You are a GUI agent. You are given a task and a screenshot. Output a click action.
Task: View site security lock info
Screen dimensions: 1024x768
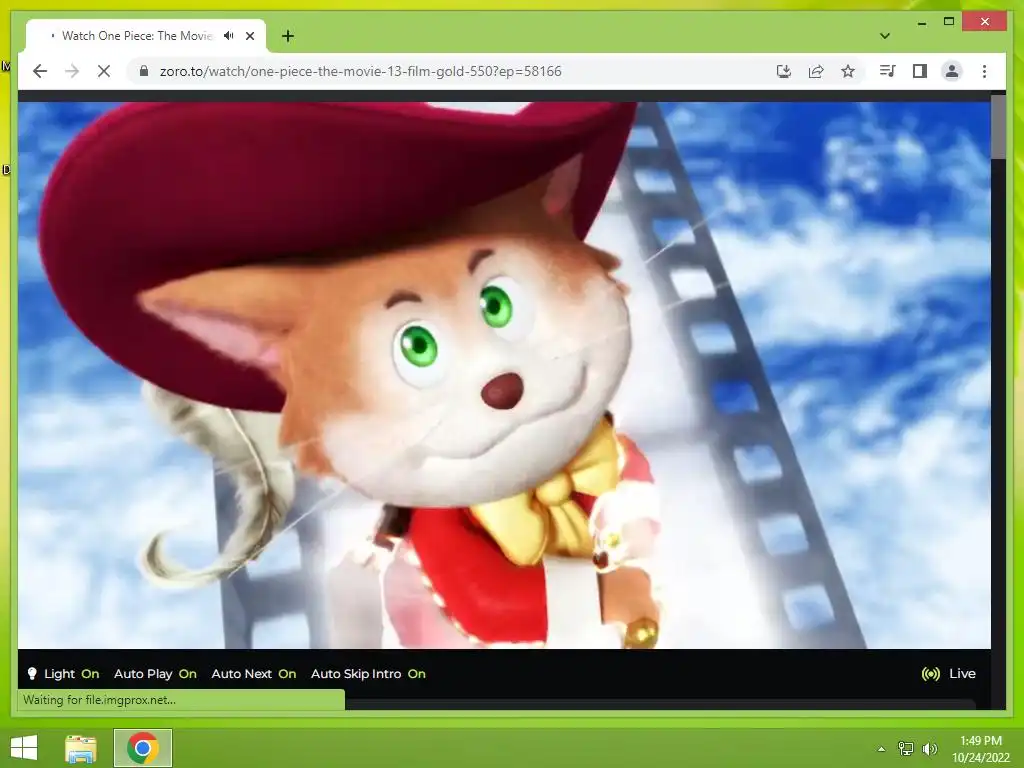144,71
